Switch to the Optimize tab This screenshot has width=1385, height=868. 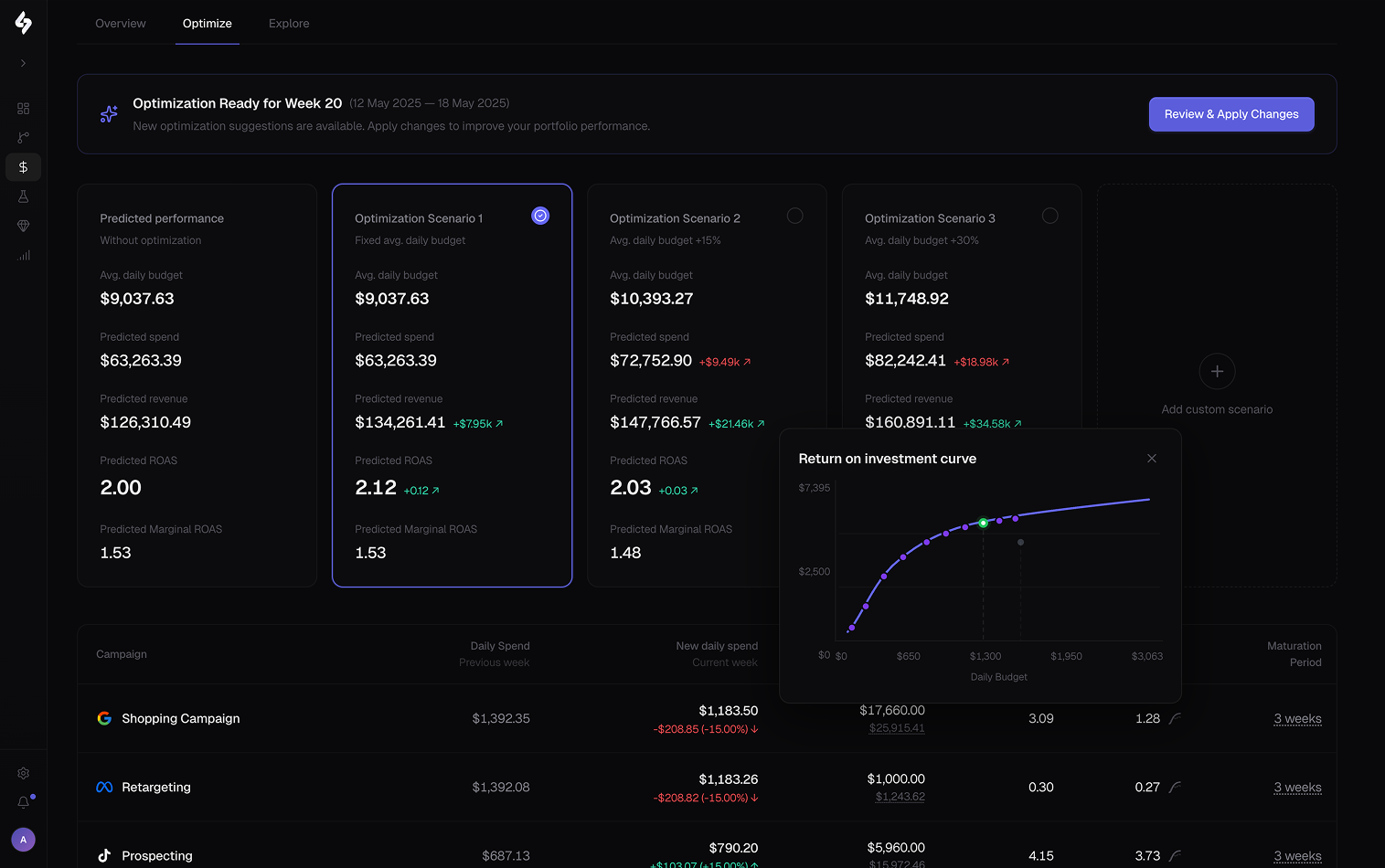tap(208, 24)
